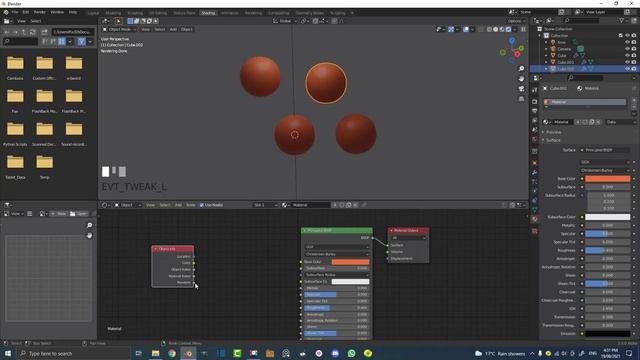Viewport: 640px width, 360px height.
Task: Open the viewport Add menu
Action: (173, 29)
